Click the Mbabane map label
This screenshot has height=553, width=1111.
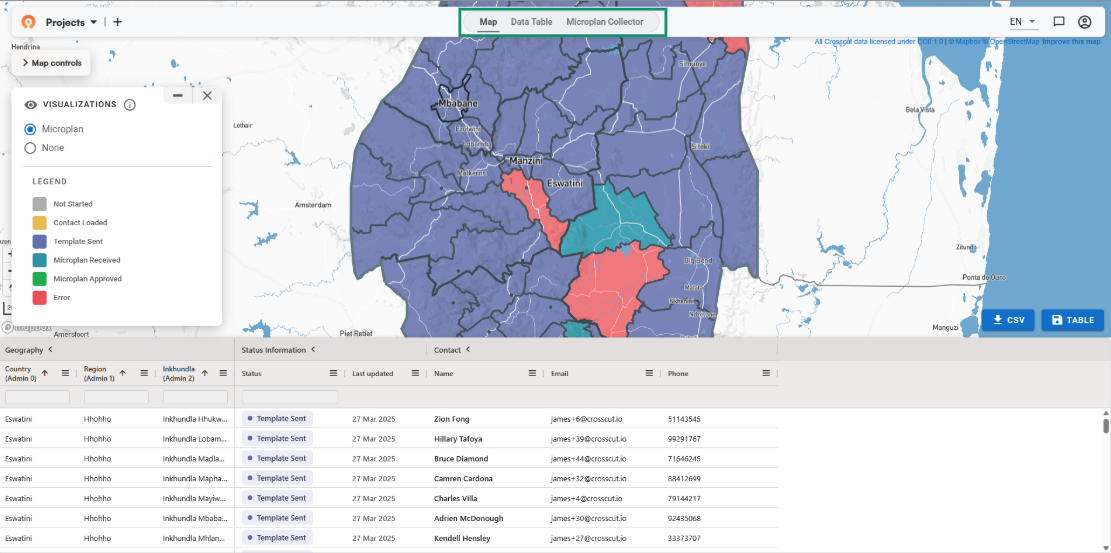pos(458,104)
